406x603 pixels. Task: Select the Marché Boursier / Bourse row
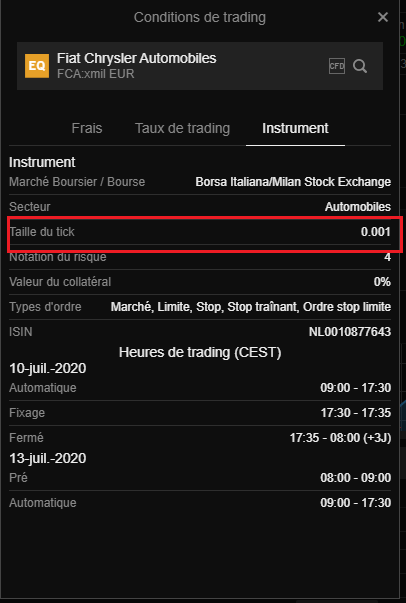pyautogui.click(x=200, y=182)
